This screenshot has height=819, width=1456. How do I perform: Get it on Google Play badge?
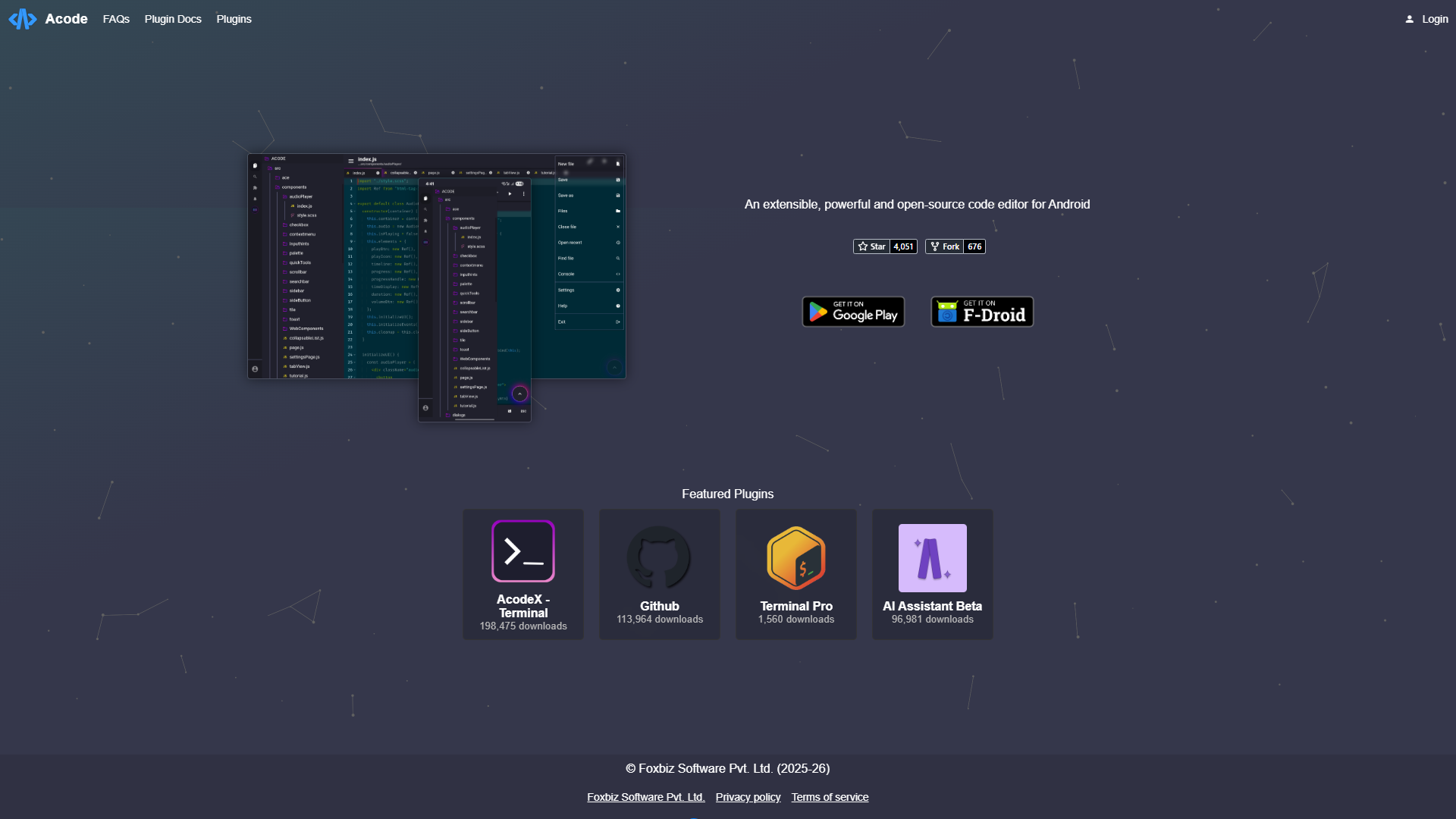pos(853,312)
